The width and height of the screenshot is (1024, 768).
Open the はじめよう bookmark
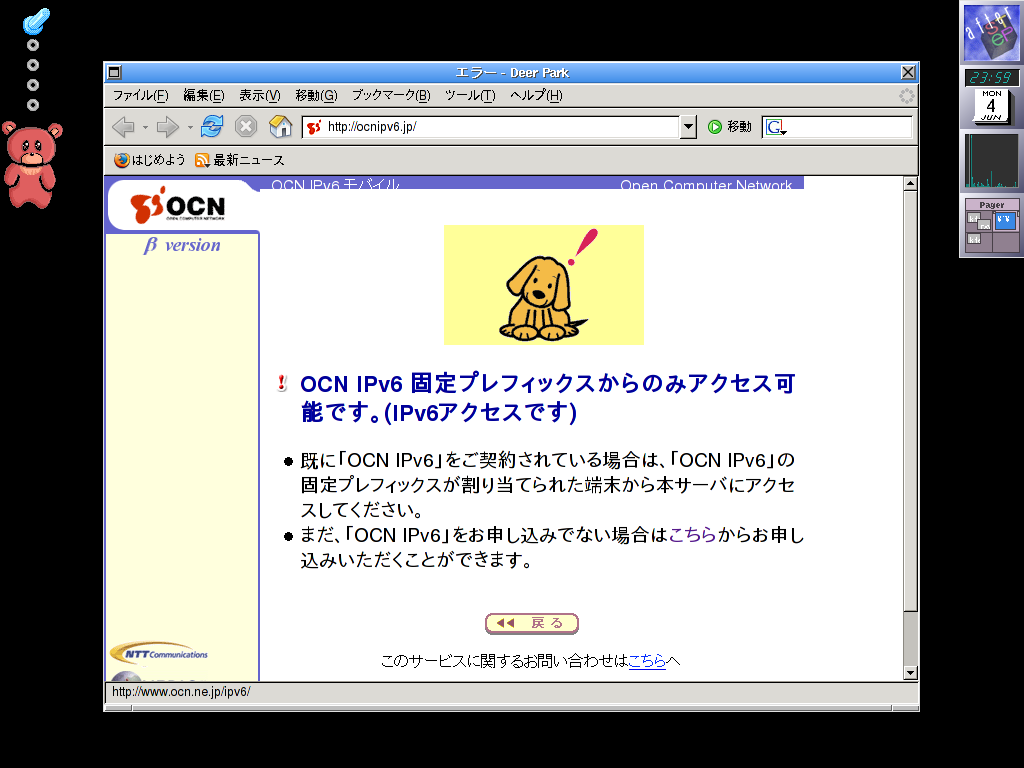click(150, 160)
